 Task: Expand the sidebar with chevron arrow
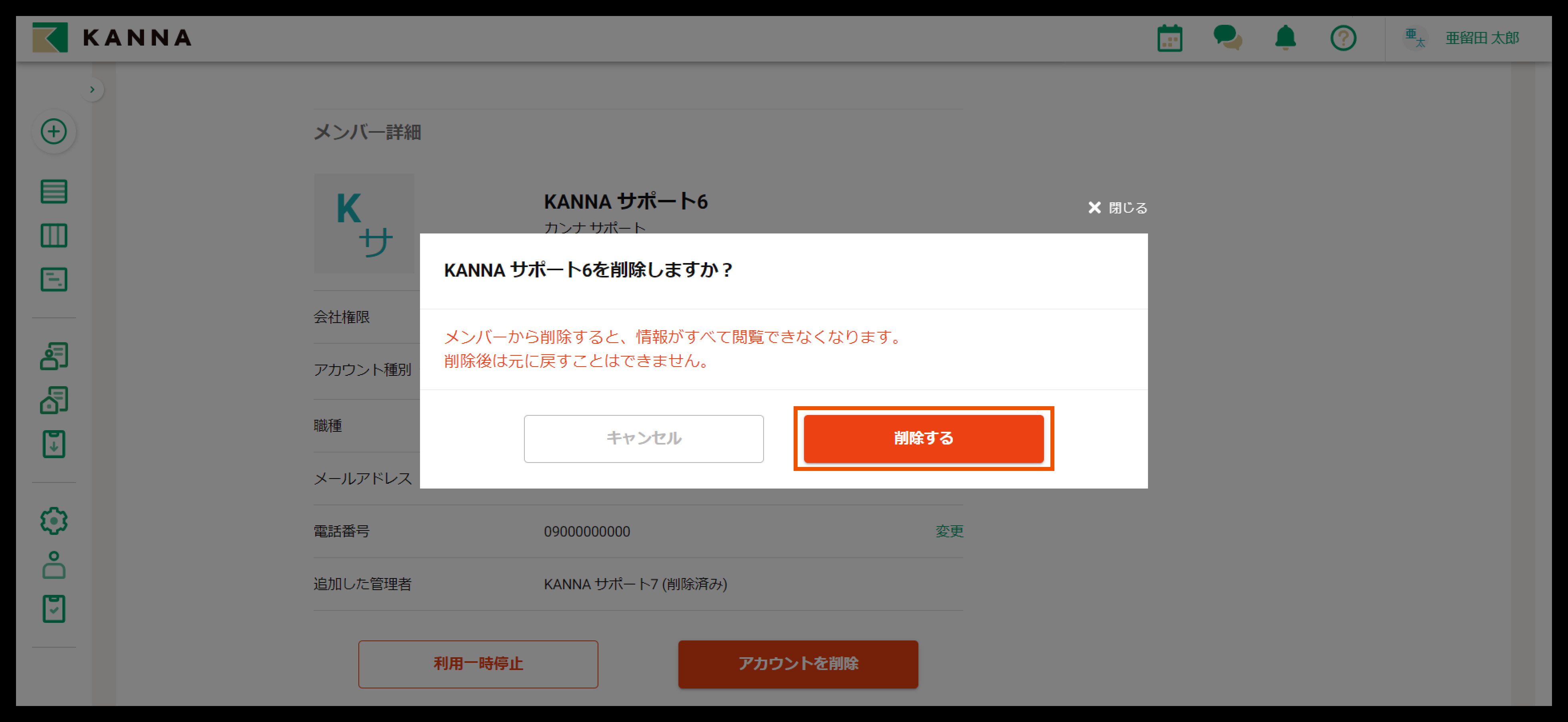[92, 90]
